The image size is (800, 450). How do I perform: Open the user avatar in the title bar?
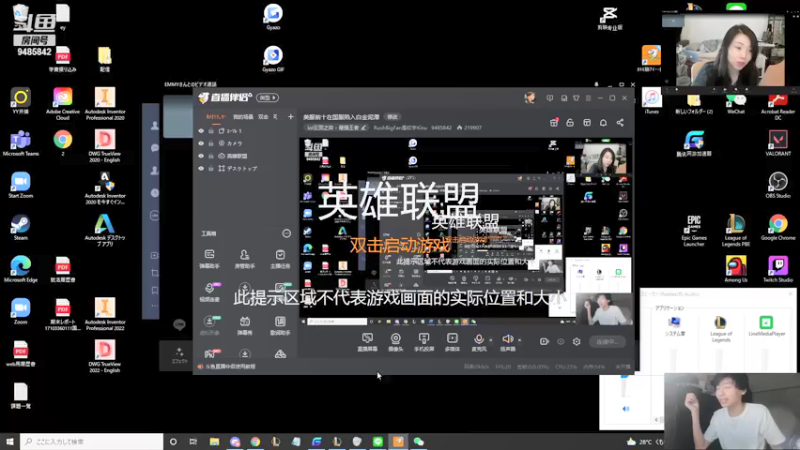pyautogui.click(x=530, y=97)
